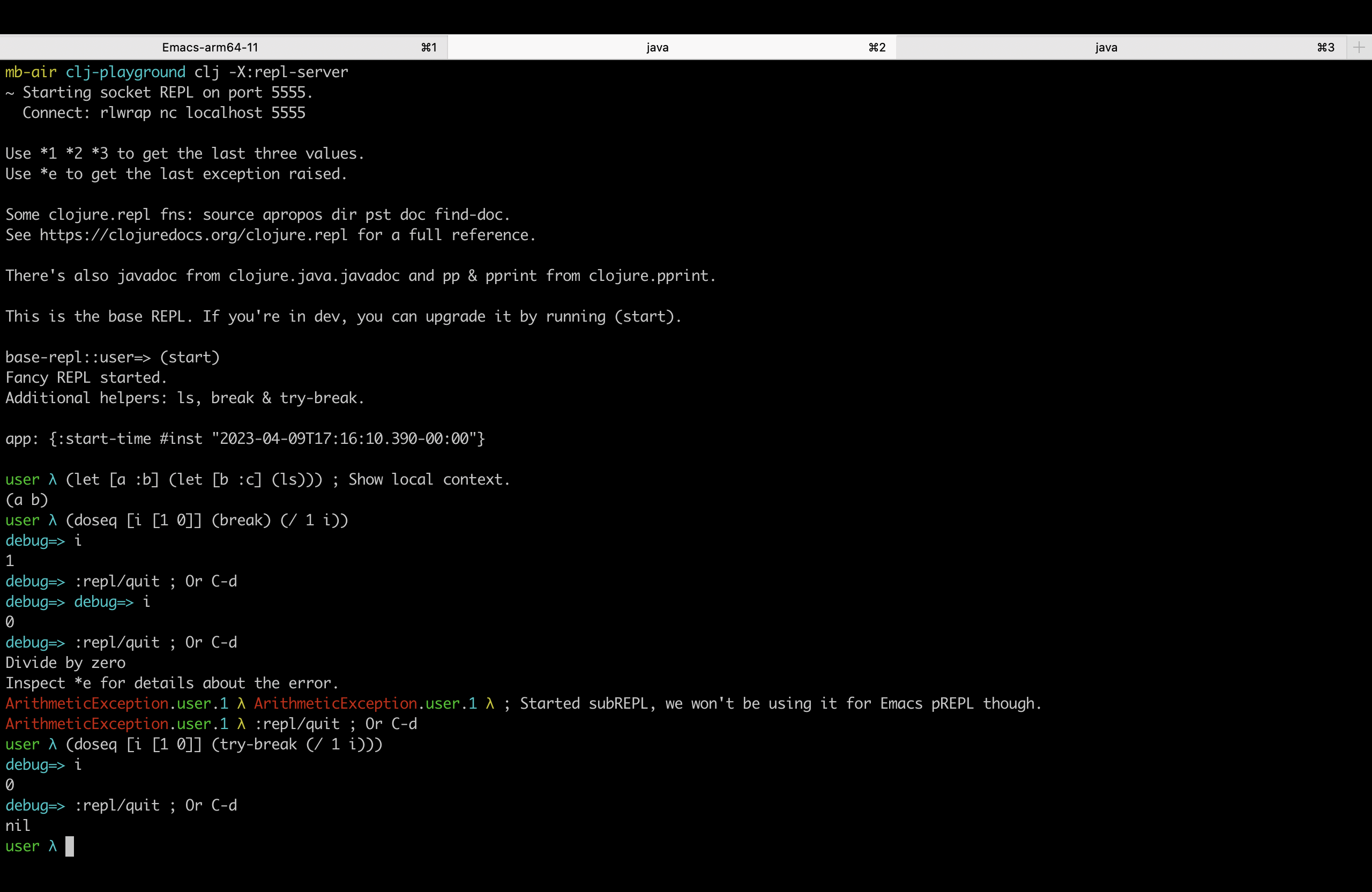Switch to the Emacs-arm64-11 tab
Screen dimensions: 1372x892
223,47
